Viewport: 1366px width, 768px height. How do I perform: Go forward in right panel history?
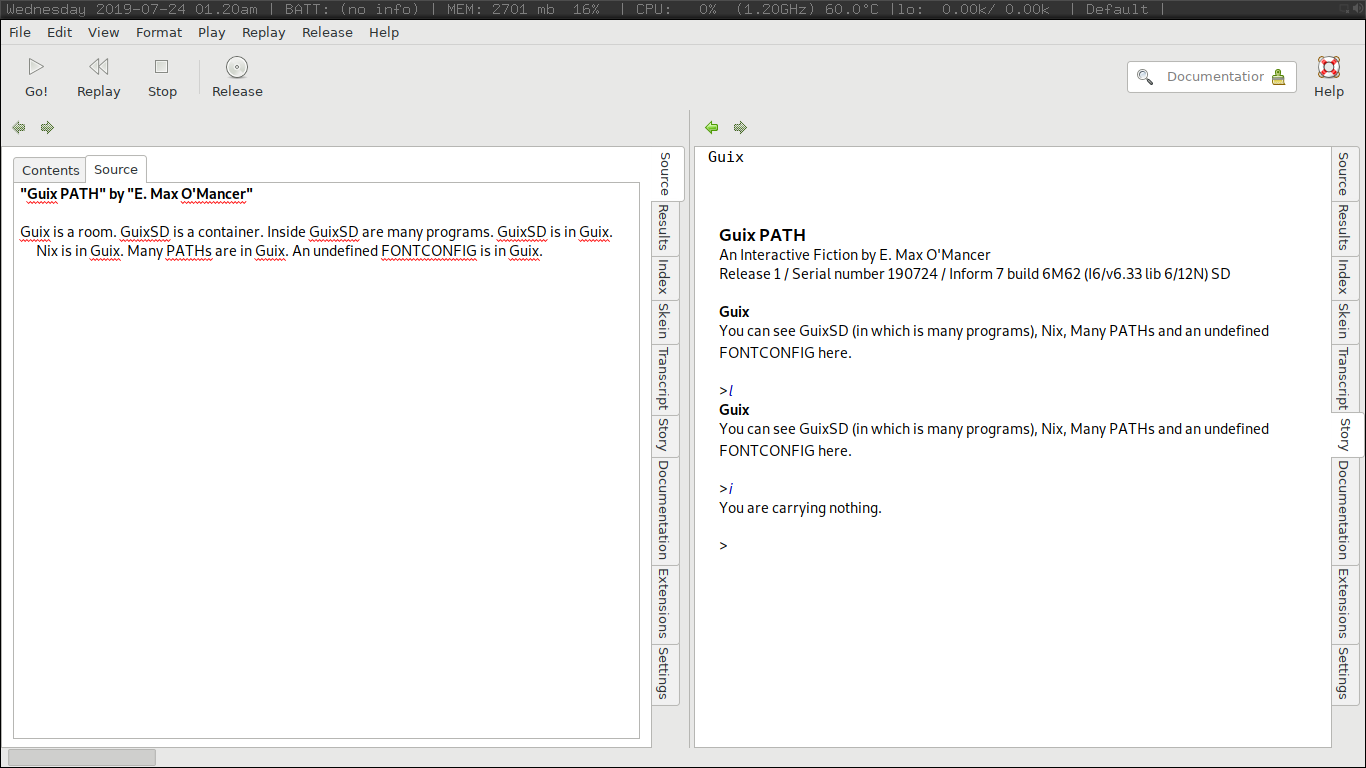pos(740,127)
